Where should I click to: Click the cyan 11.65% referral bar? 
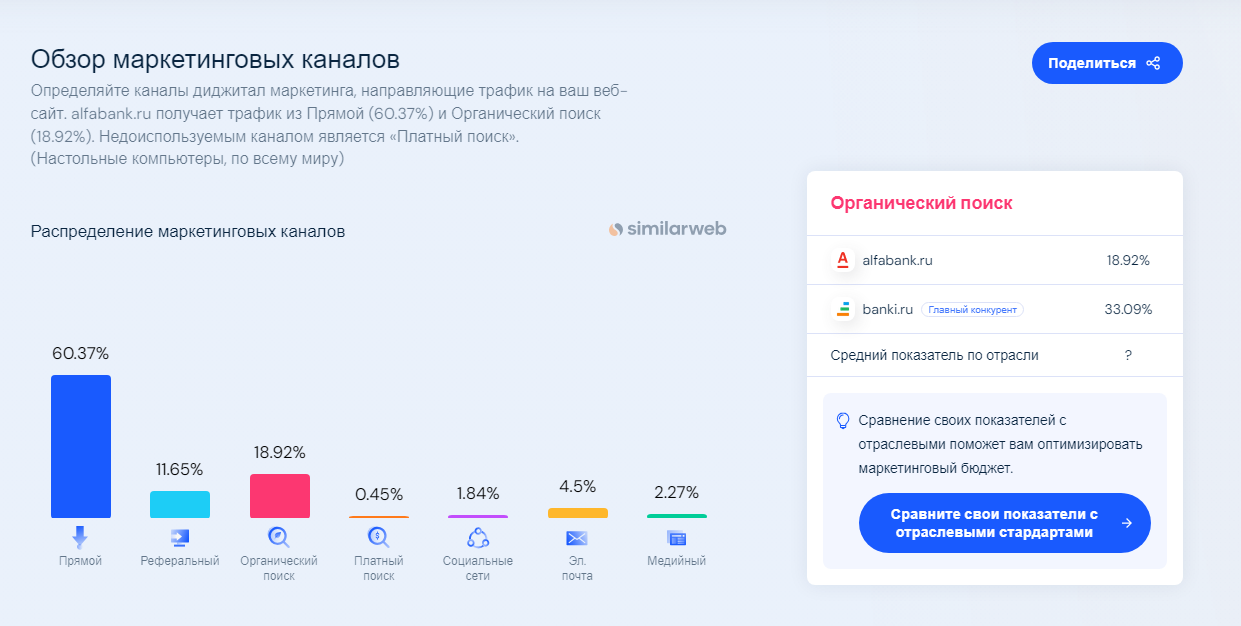pos(180,504)
